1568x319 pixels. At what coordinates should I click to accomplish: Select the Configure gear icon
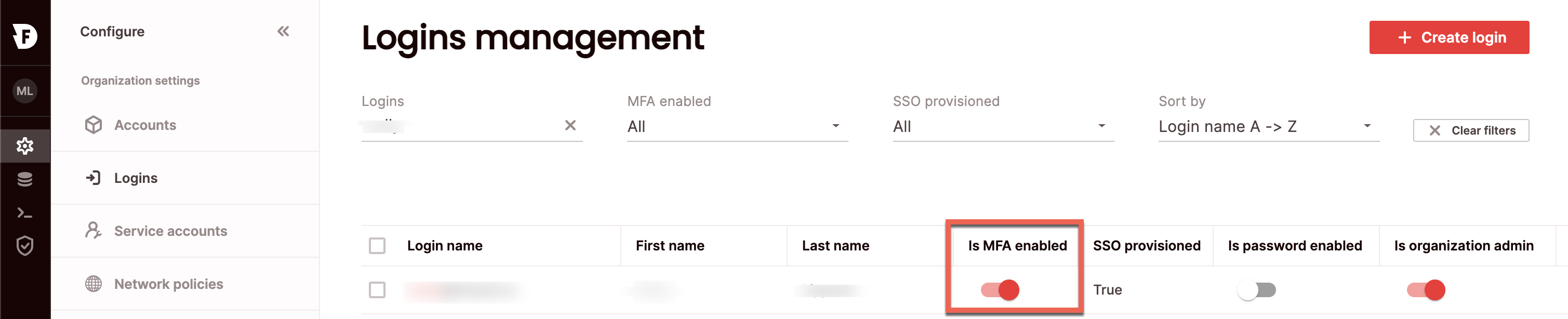pos(25,146)
